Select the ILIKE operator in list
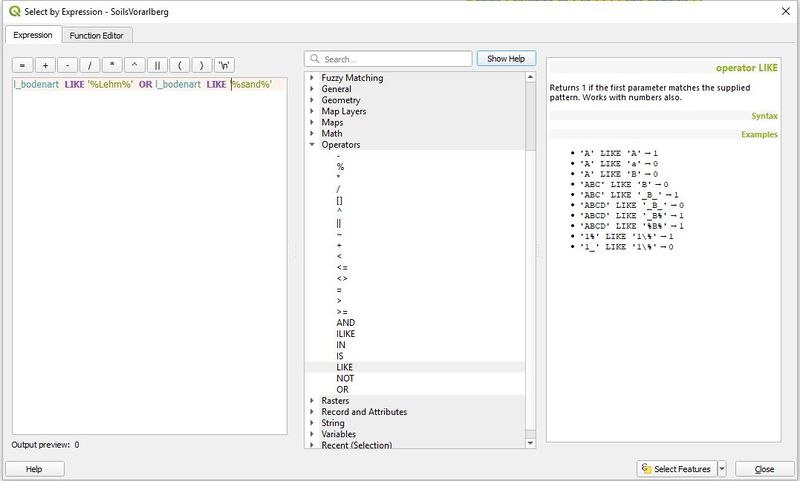The height and width of the screenshot is (481, 800). pyautogui.click(x=345, y=334)
